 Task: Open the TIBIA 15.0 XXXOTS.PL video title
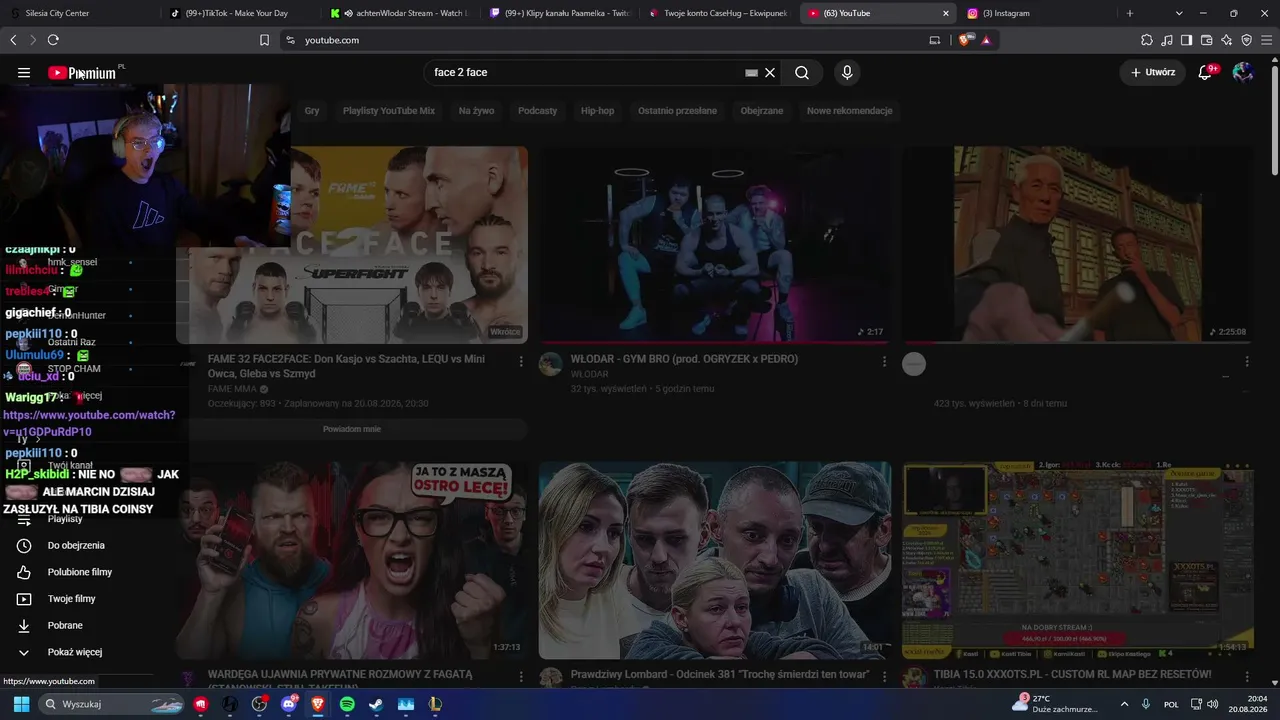(x=1073, y=675)
